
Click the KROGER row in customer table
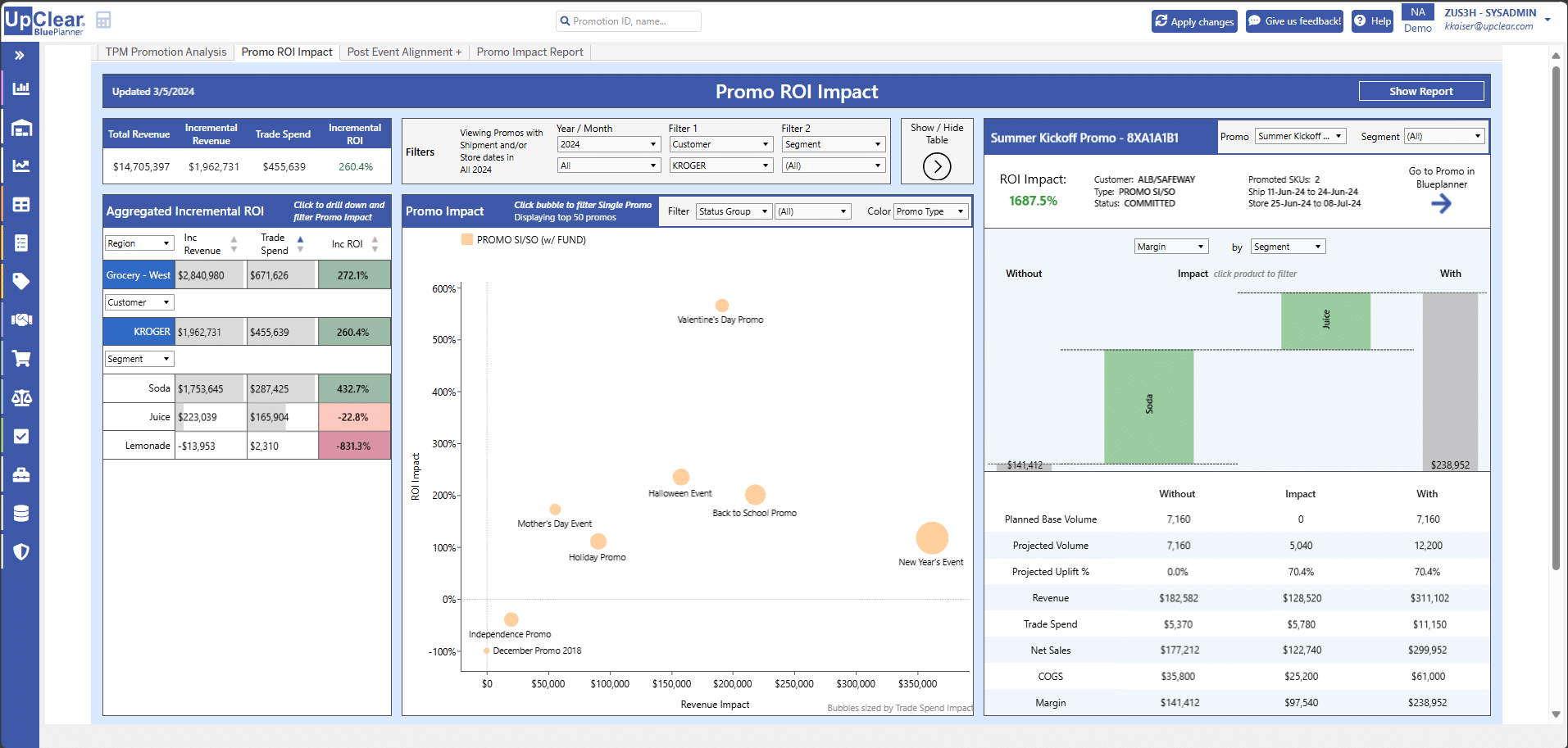pos(247,332)
